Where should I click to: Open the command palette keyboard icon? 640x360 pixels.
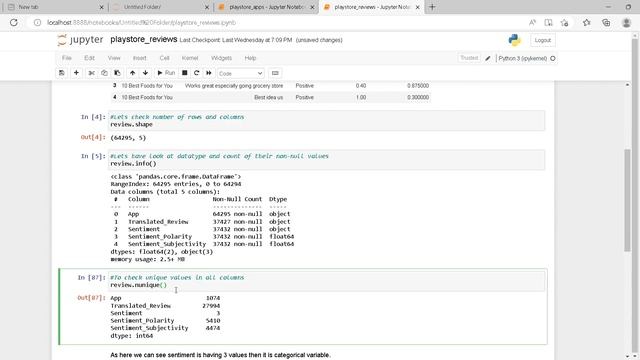pos(275,73)
